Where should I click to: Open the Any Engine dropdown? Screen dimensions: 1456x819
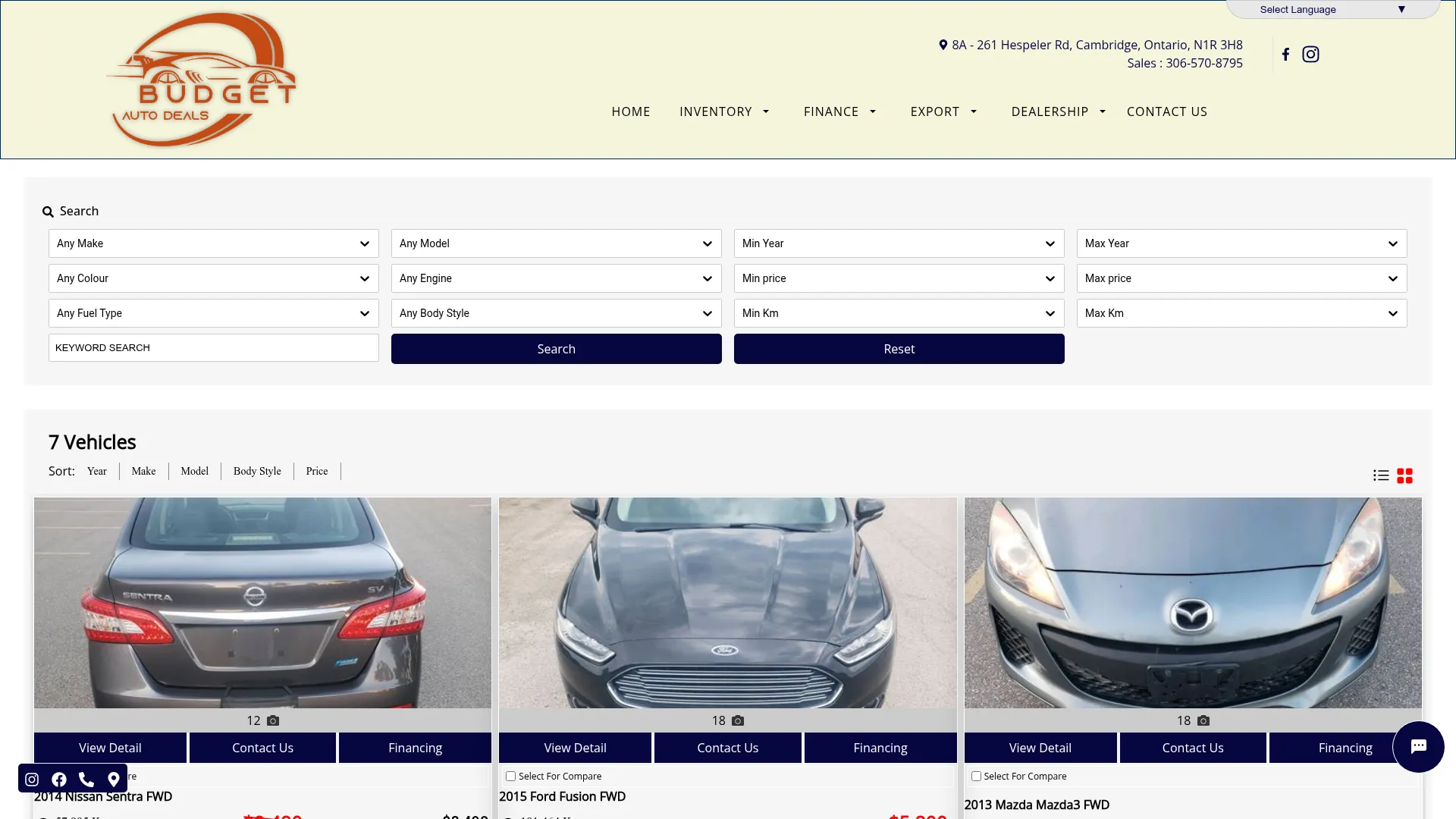[557, 278]
